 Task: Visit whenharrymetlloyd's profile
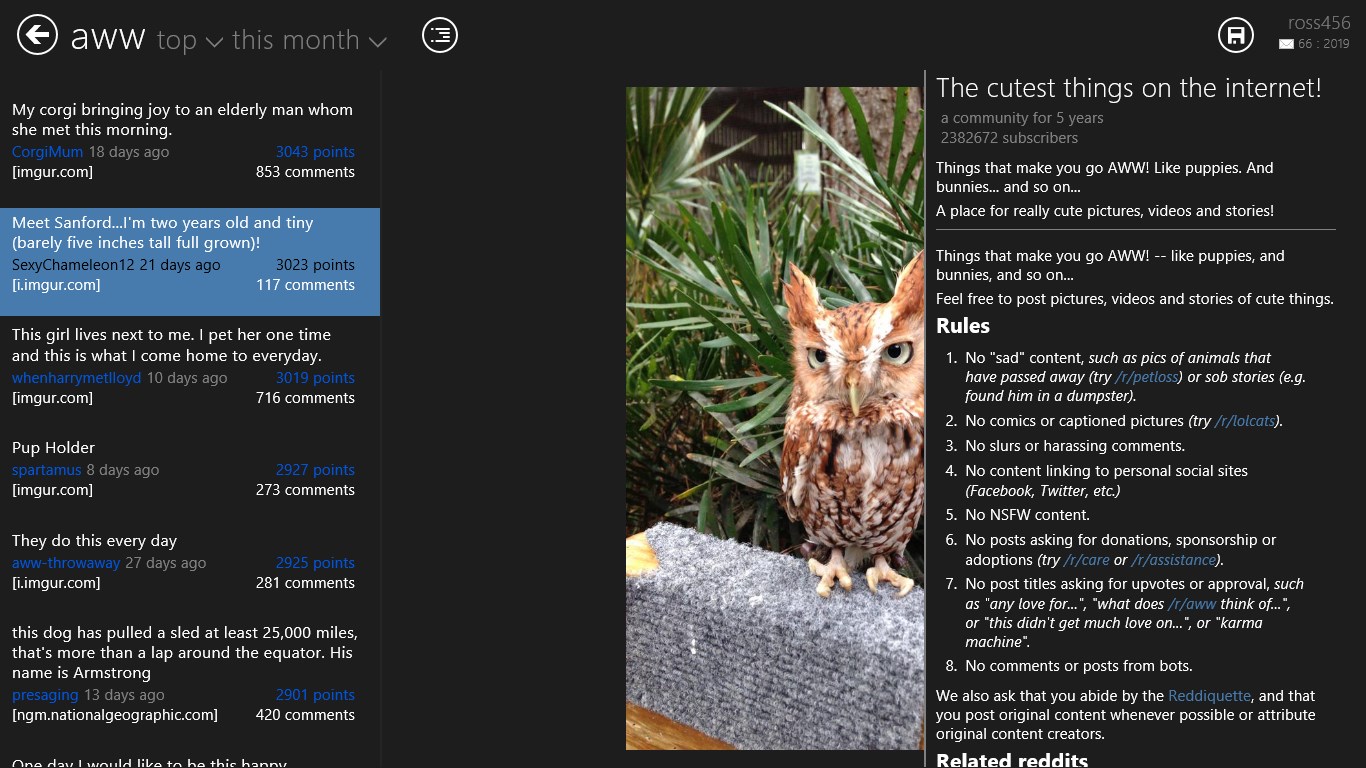(x=77, y=378)
